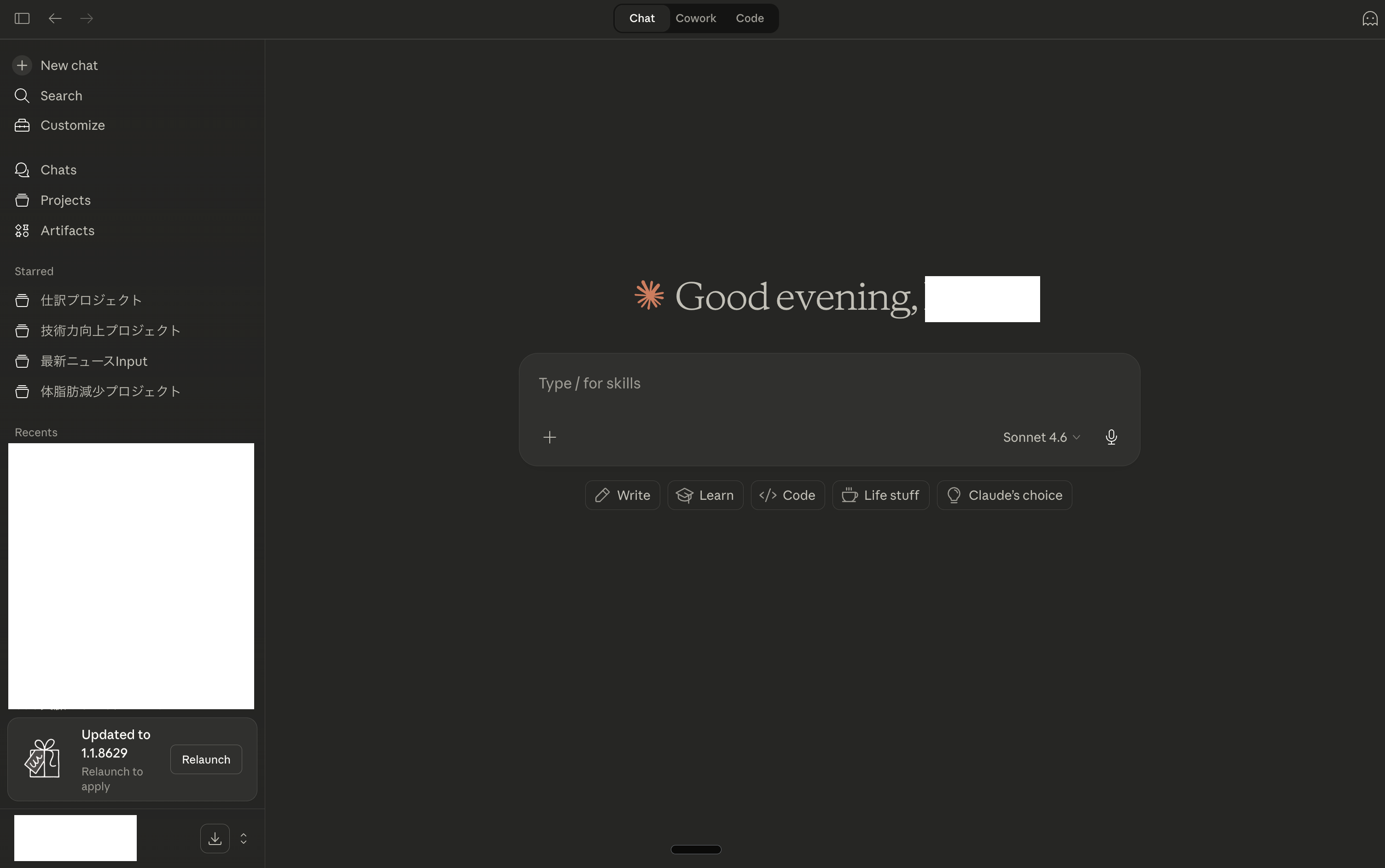Screen dimensions: 1385x868
Task: Open the Customize toolbox item
Action: click(x=72, y=125)
